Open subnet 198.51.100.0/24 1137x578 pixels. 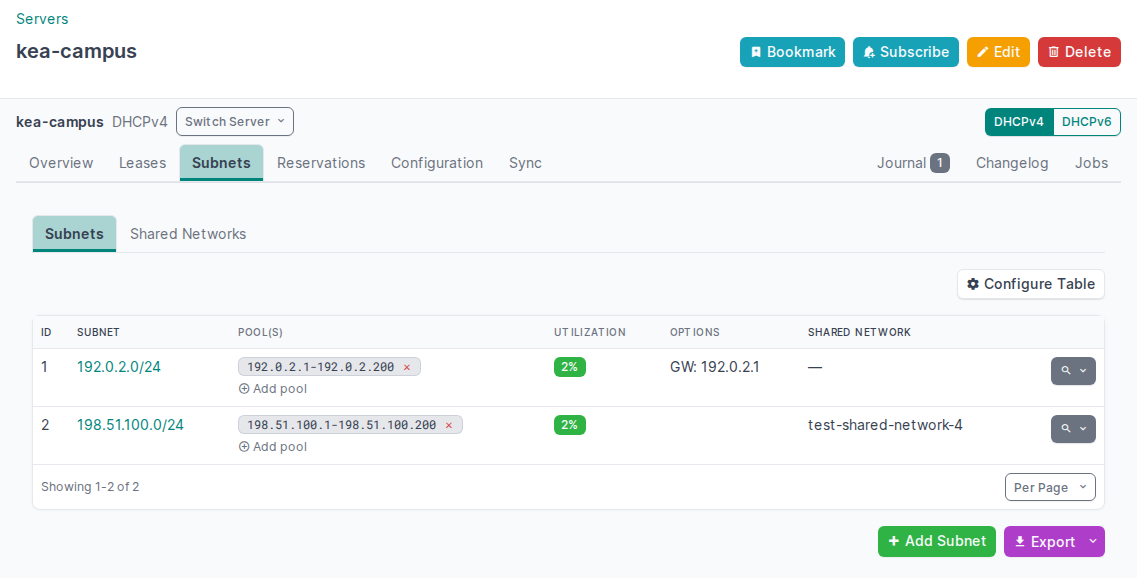tap(131, 425)
